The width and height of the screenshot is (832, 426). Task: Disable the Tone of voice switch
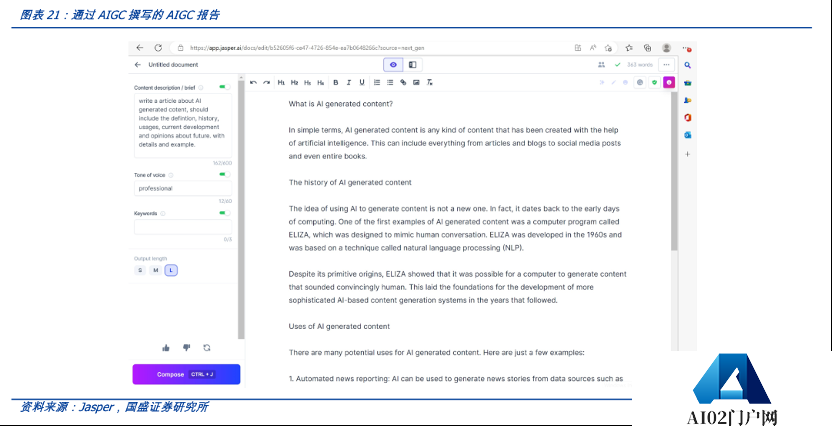(x=225, y=174)
